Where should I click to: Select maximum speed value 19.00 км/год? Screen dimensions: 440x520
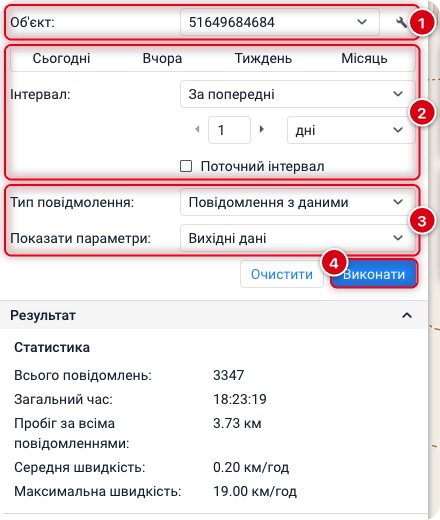[255, 491]
